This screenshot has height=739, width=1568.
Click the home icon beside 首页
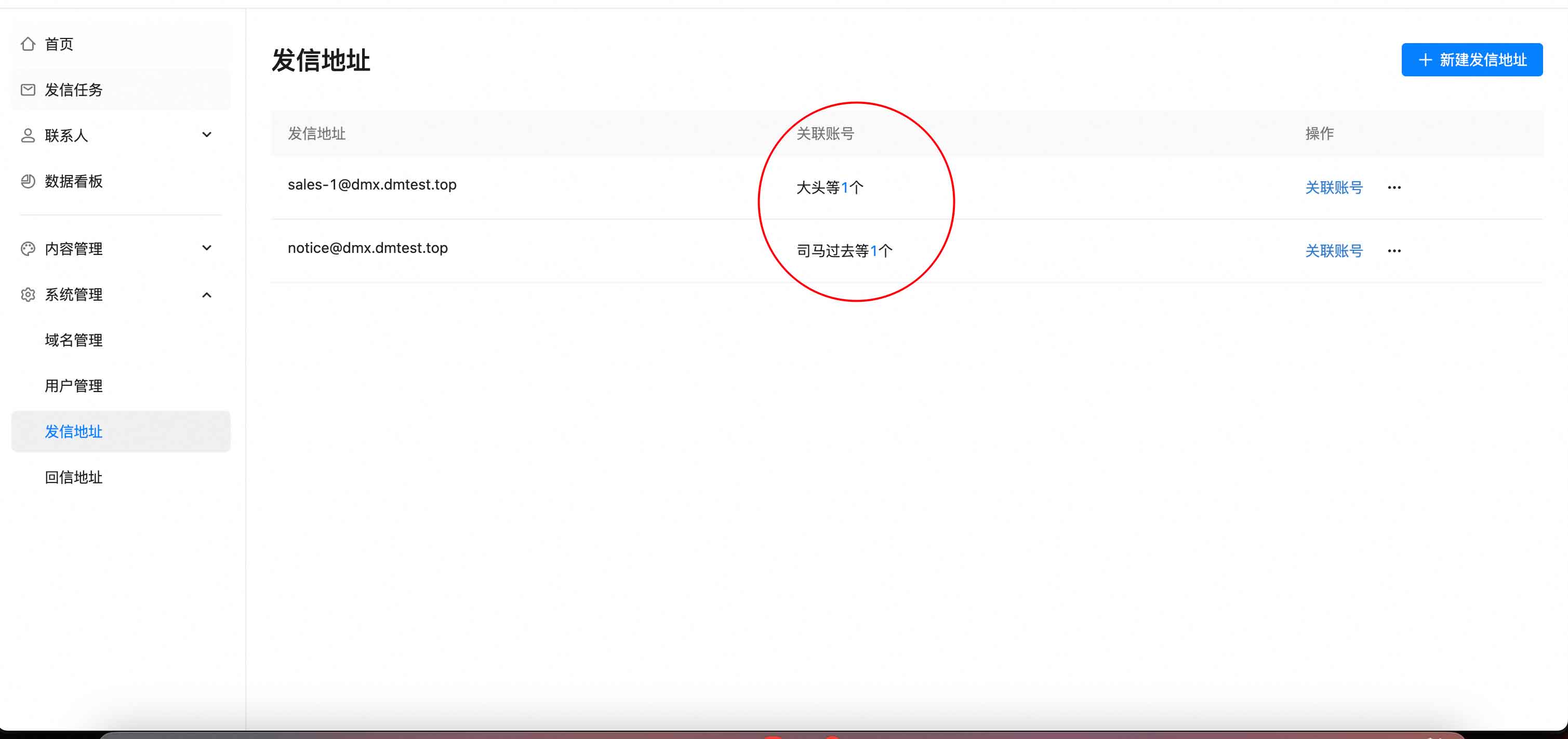[28, 44]
